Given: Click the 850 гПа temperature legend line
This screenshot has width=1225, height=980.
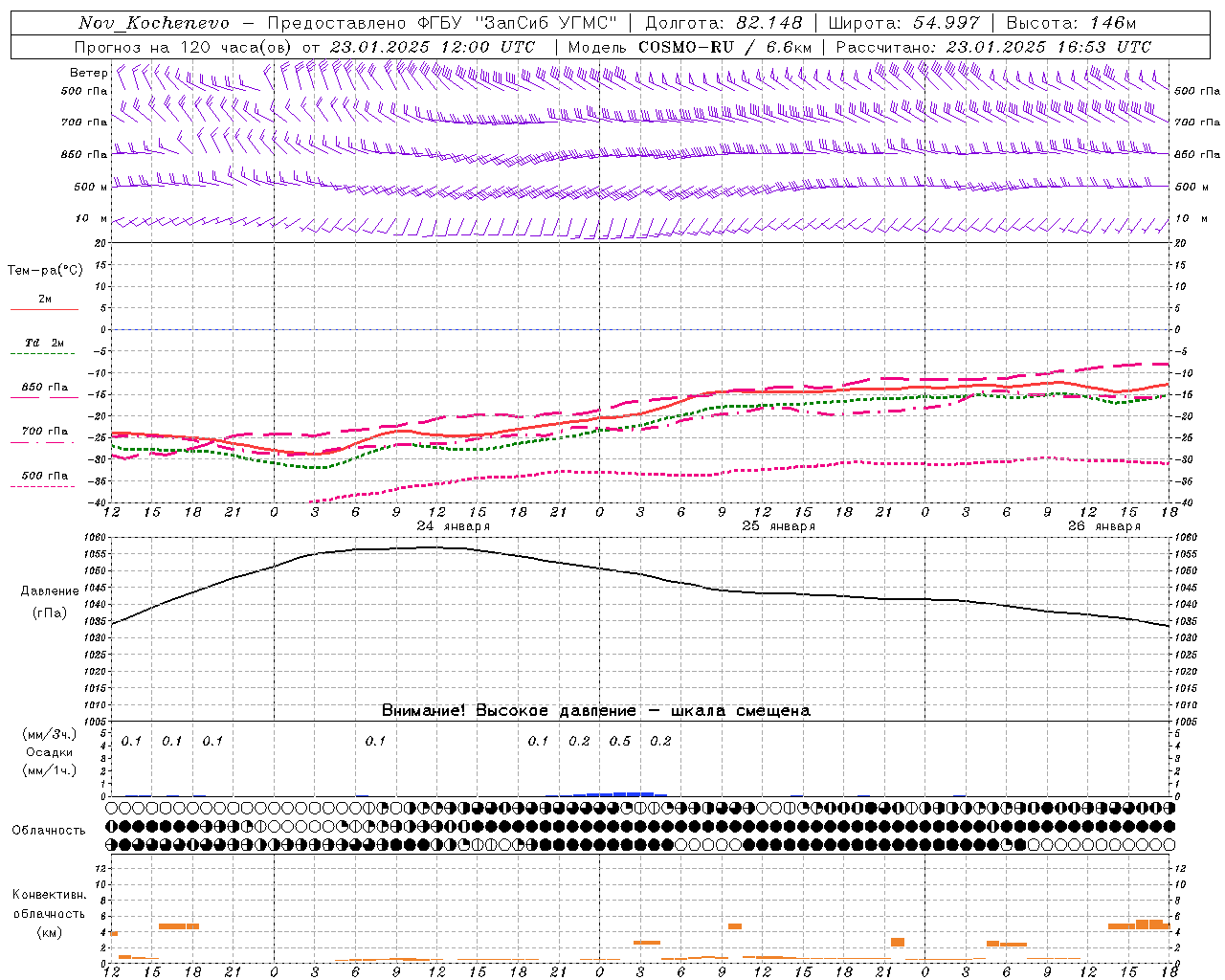Looking at the screenshot, I should 44,396.
